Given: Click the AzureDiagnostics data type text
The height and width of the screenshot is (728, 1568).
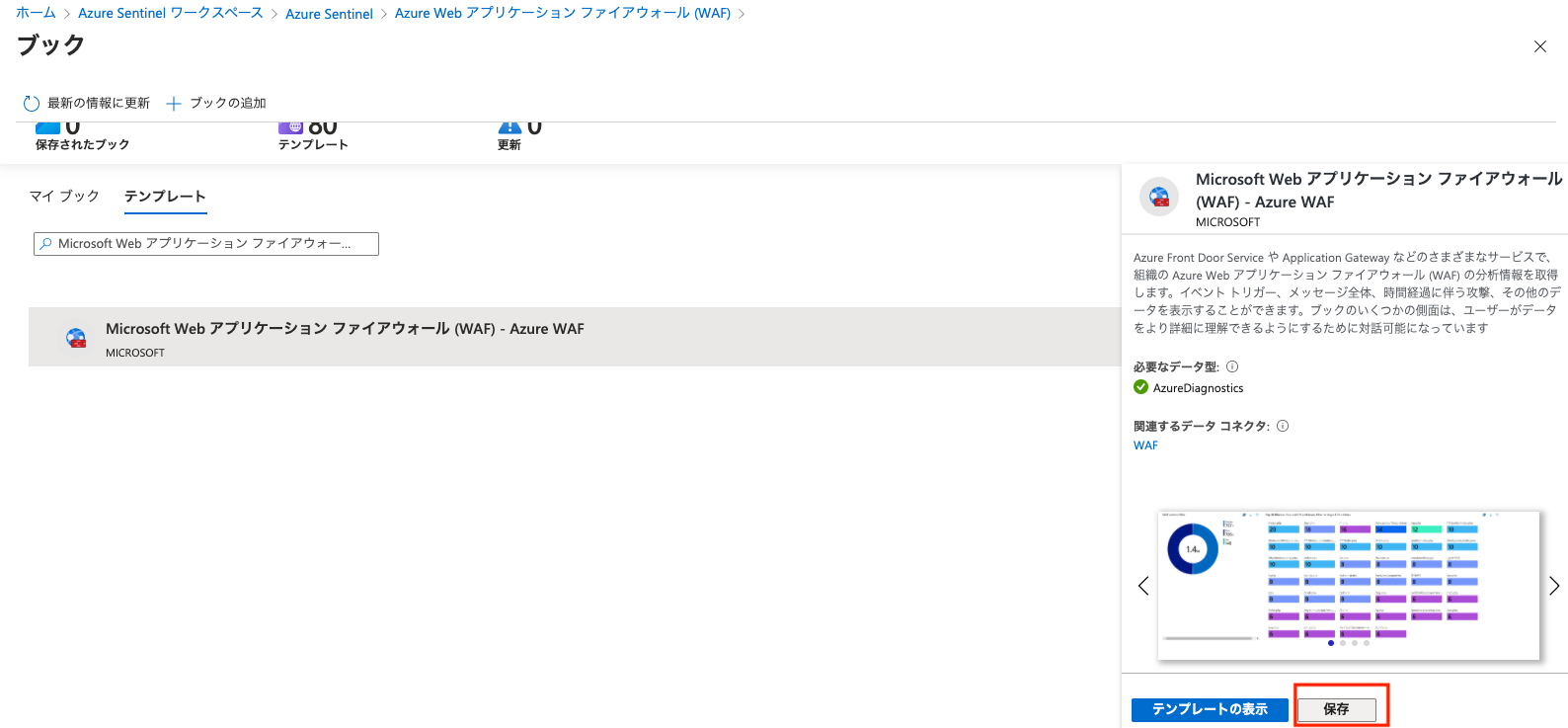Looking at the screenshot, I should (x=1198, y=388).
